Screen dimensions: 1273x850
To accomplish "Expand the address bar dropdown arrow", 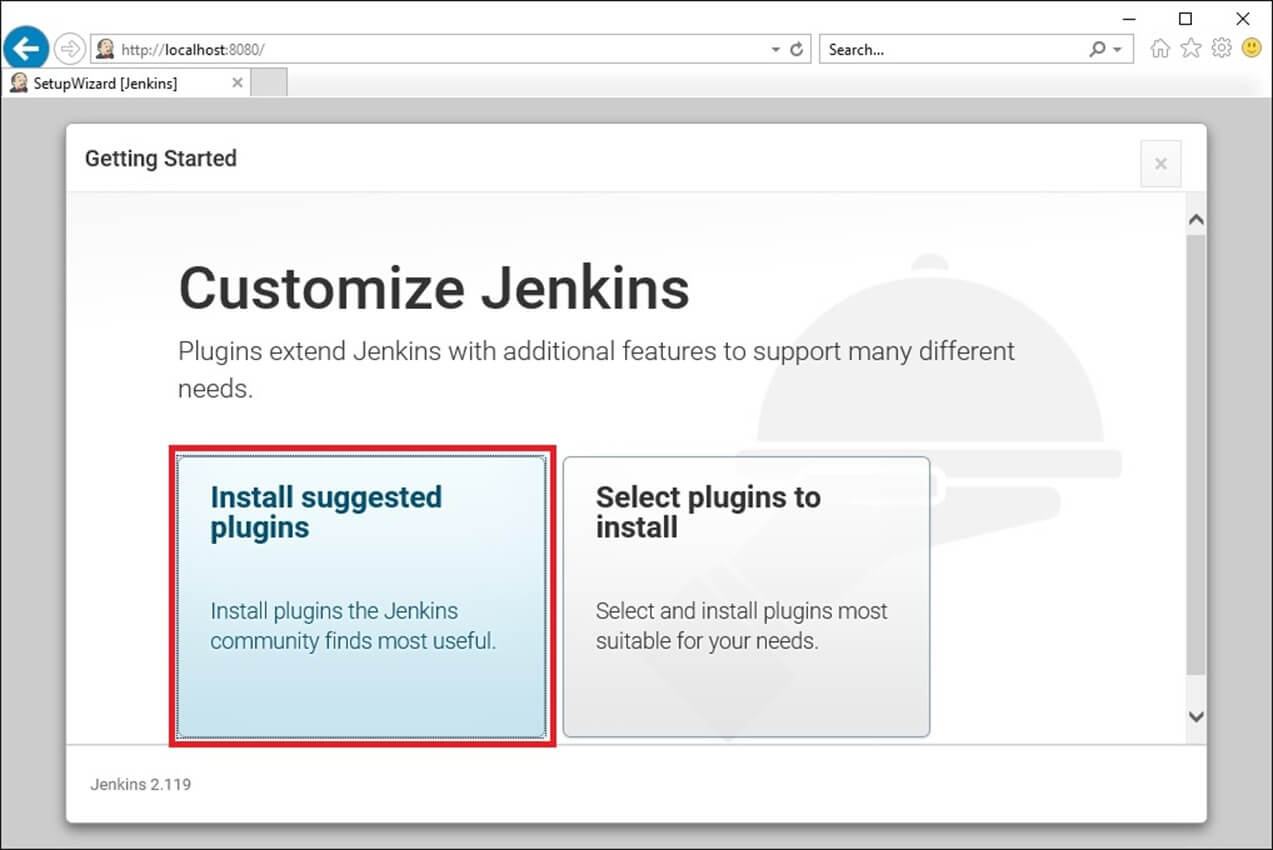I will (775, 49).
